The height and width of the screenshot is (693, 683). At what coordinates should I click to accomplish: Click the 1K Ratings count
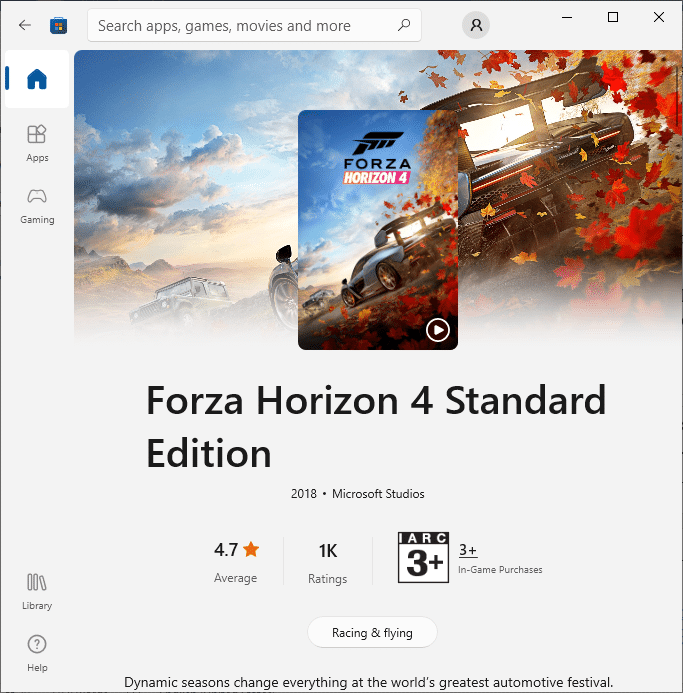point(328,563)
